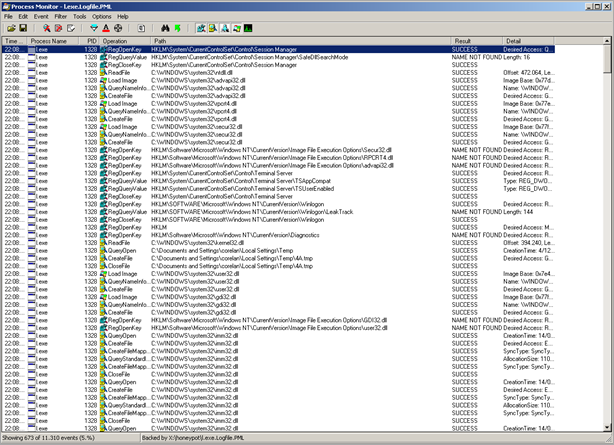Screen dimensions: 614x445
Task: Toggle Show File System Activity in the toolbar
Action: [213, 28]
